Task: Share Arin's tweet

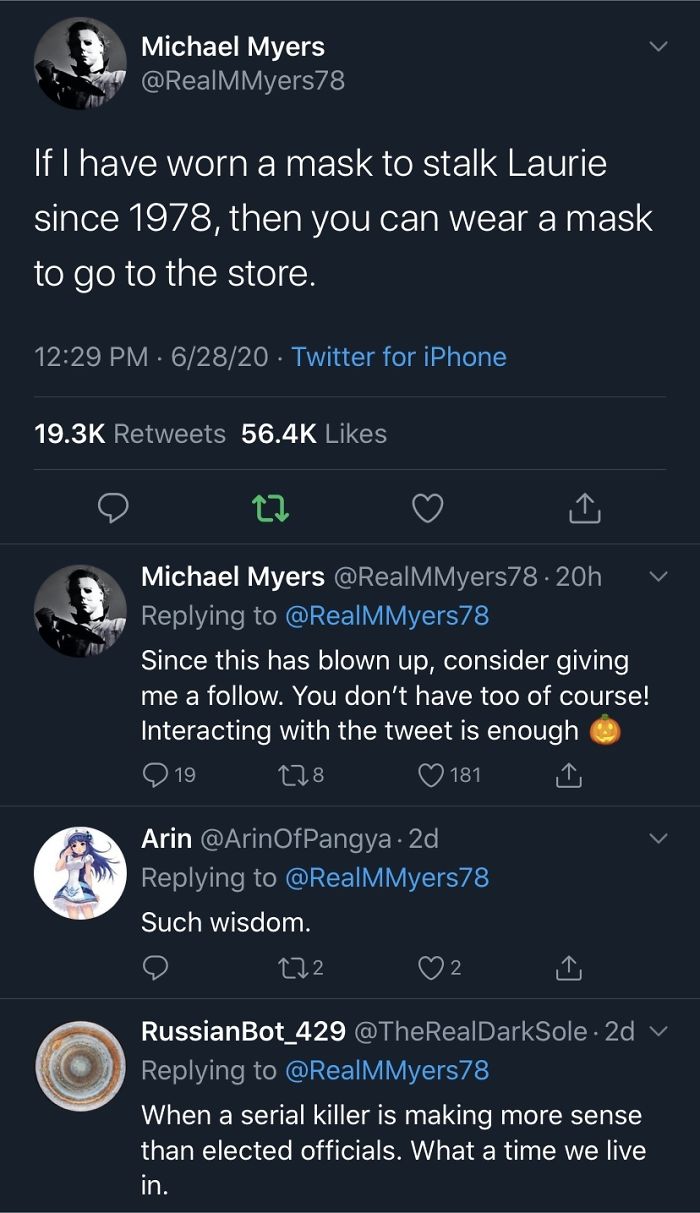Action: click(567, 967)
